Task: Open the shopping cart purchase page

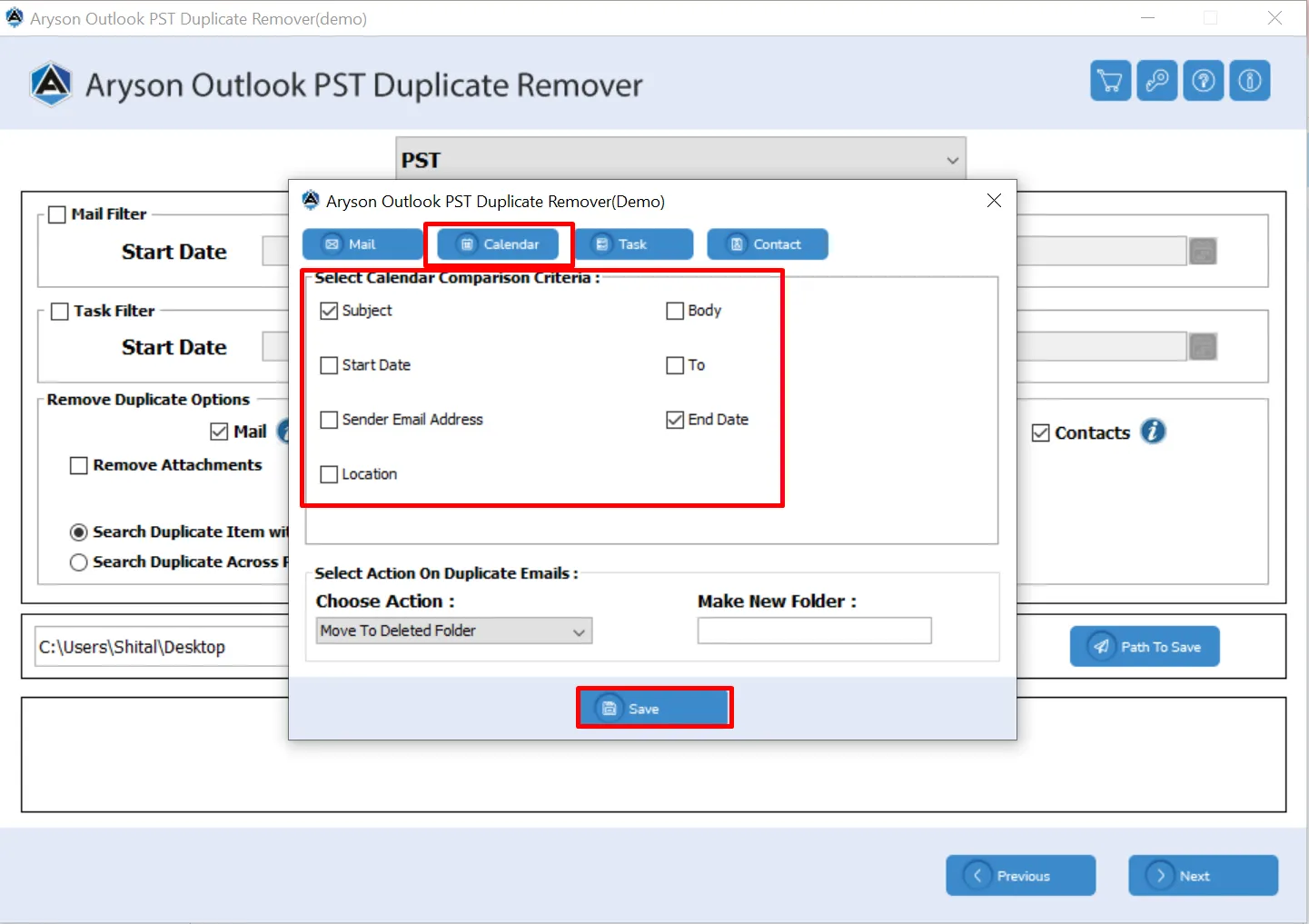Action: tap(1109, 80)
